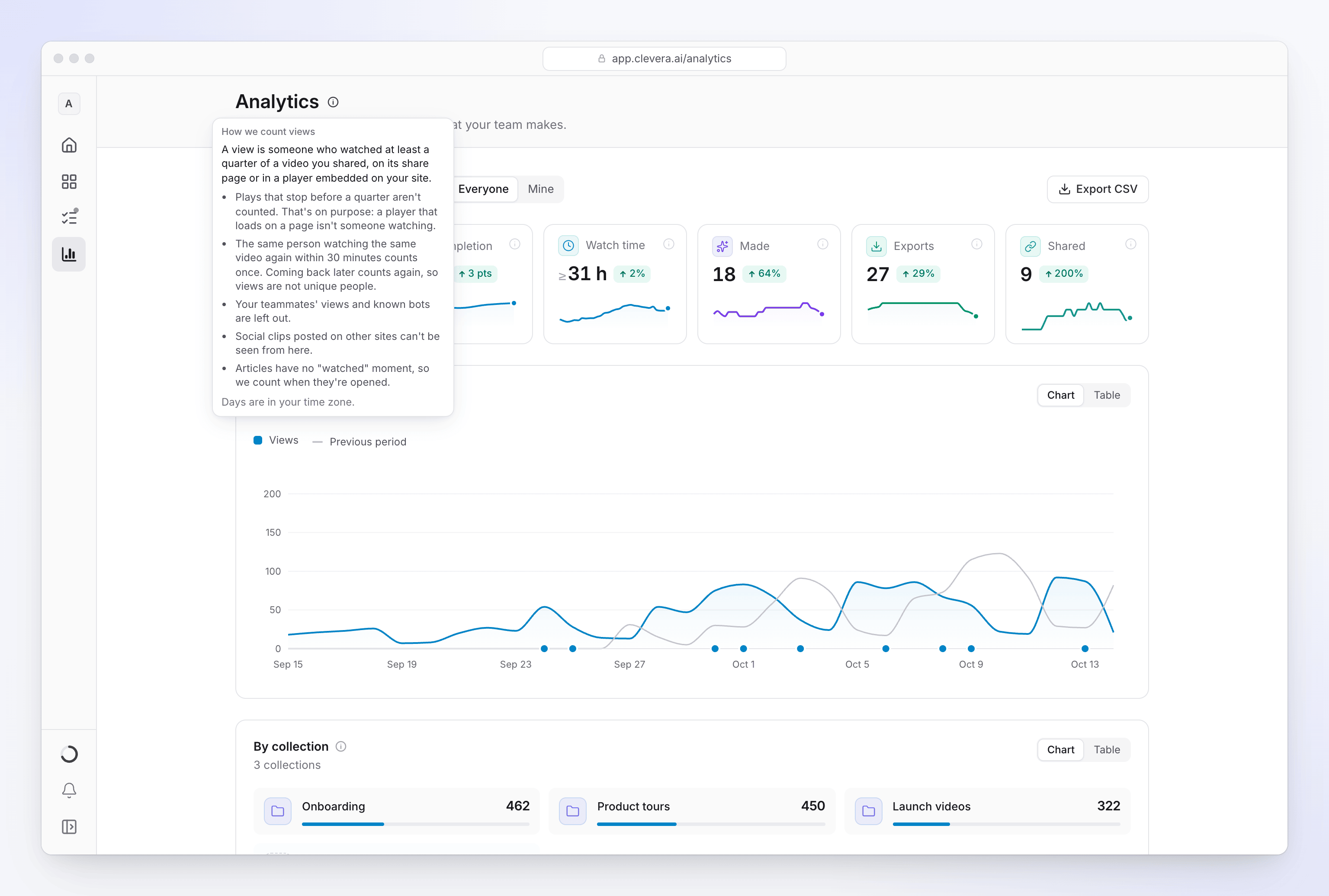
Task: Click the loading spinner icon in sidebar
Action: click(69, 754)
